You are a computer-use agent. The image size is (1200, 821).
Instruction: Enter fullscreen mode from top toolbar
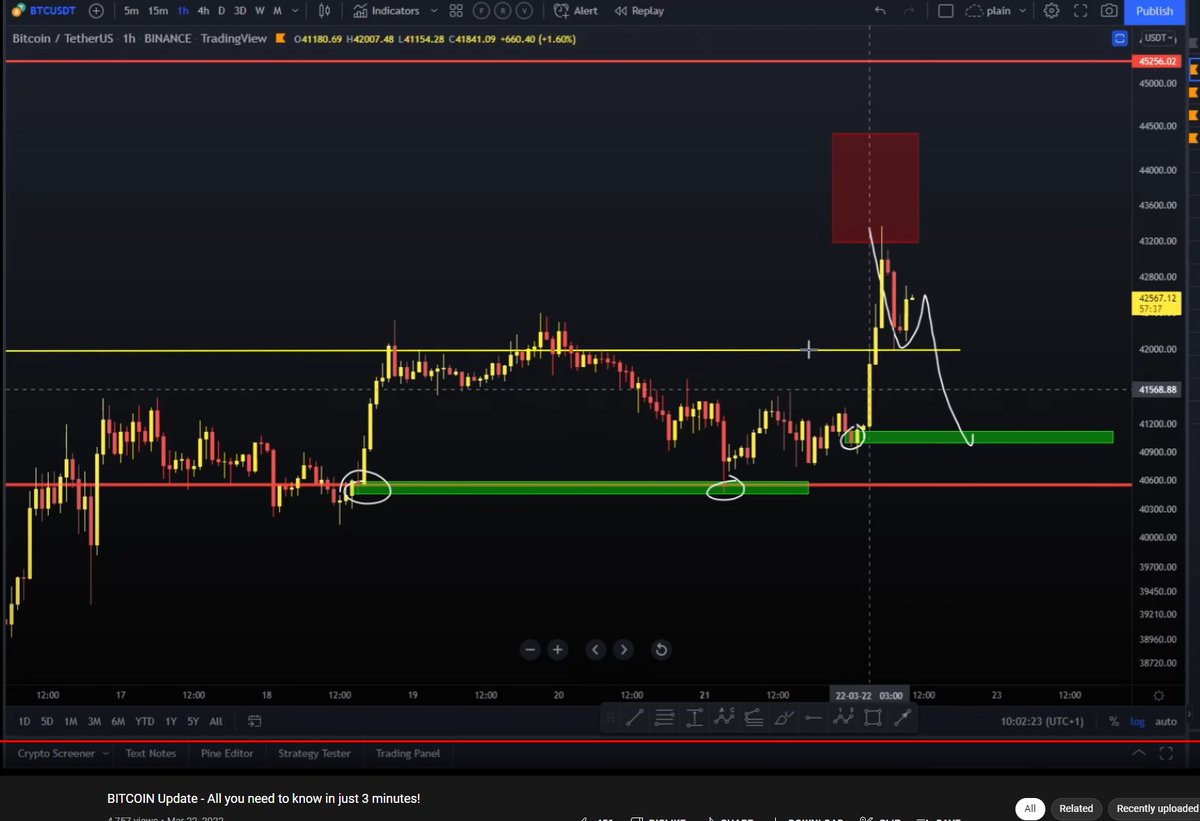click(1080, 11)
